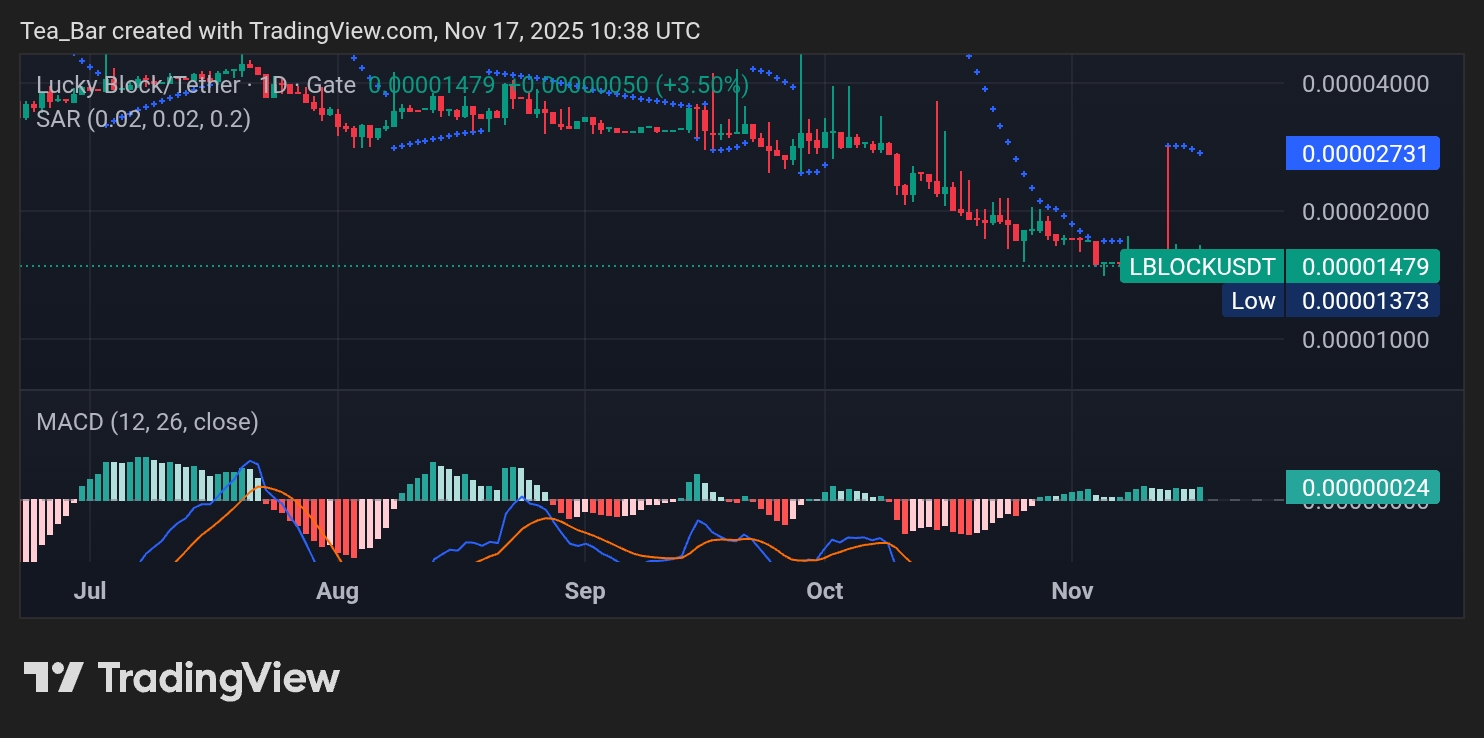This screenshot has width=1484, height=738.
Task: Click the MACD histogram value 0.00000024
Action: pyautogui.click(x=1363, y=487)
